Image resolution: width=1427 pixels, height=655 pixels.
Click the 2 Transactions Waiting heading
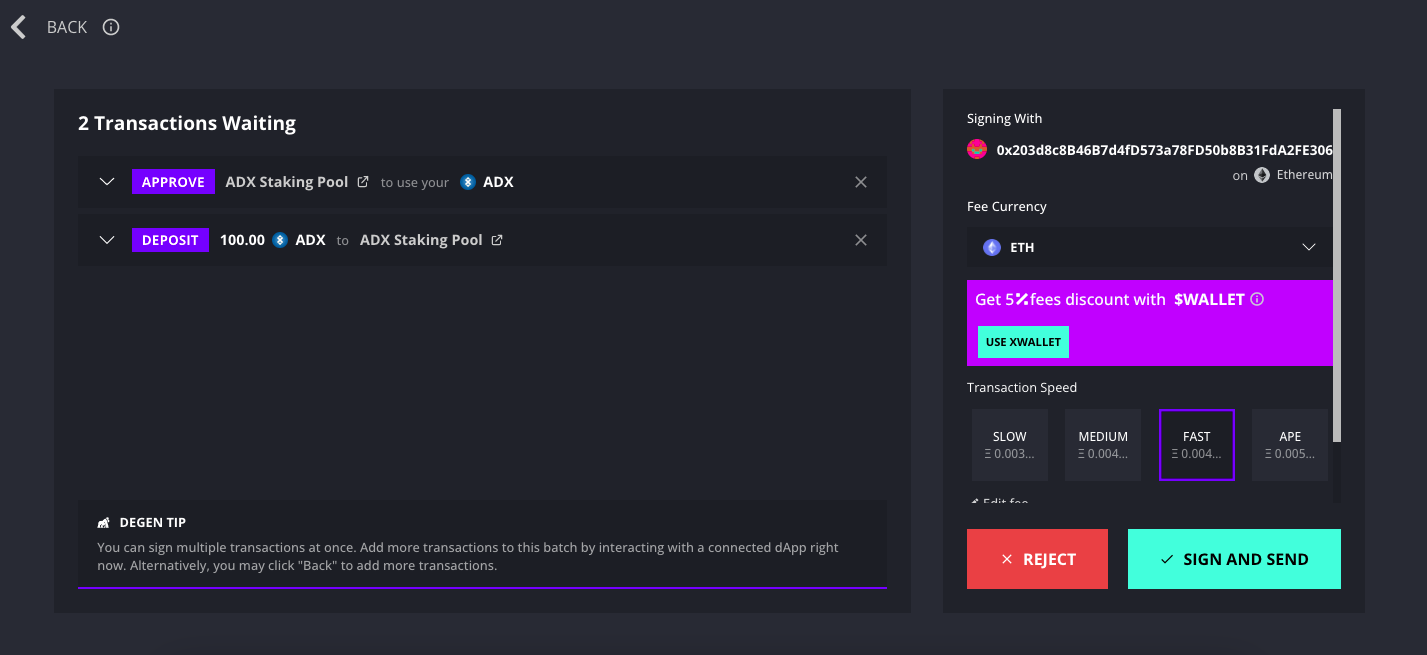coord(187,123)
